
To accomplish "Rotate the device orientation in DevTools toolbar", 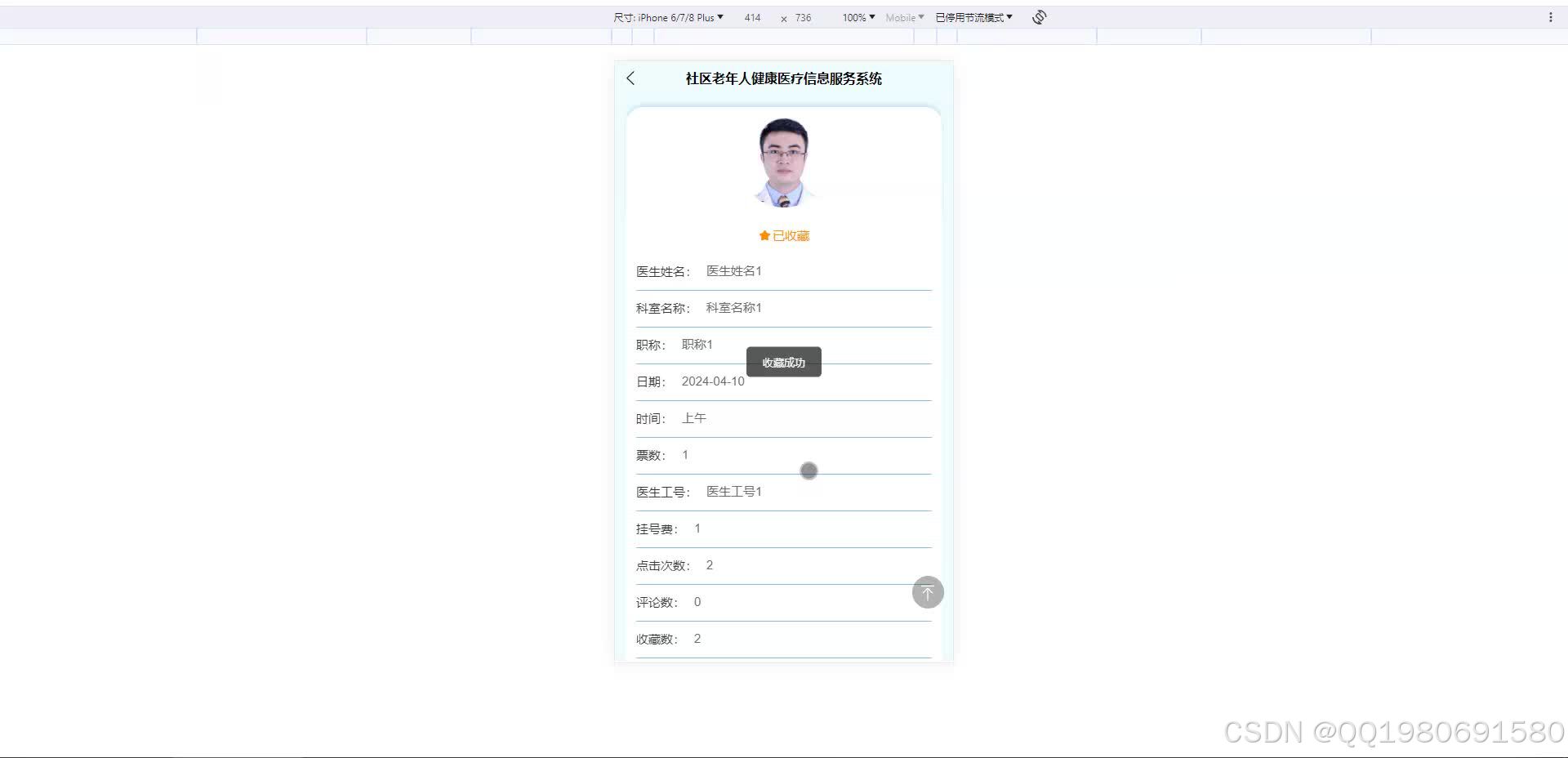I will (x=1038, y=16).
